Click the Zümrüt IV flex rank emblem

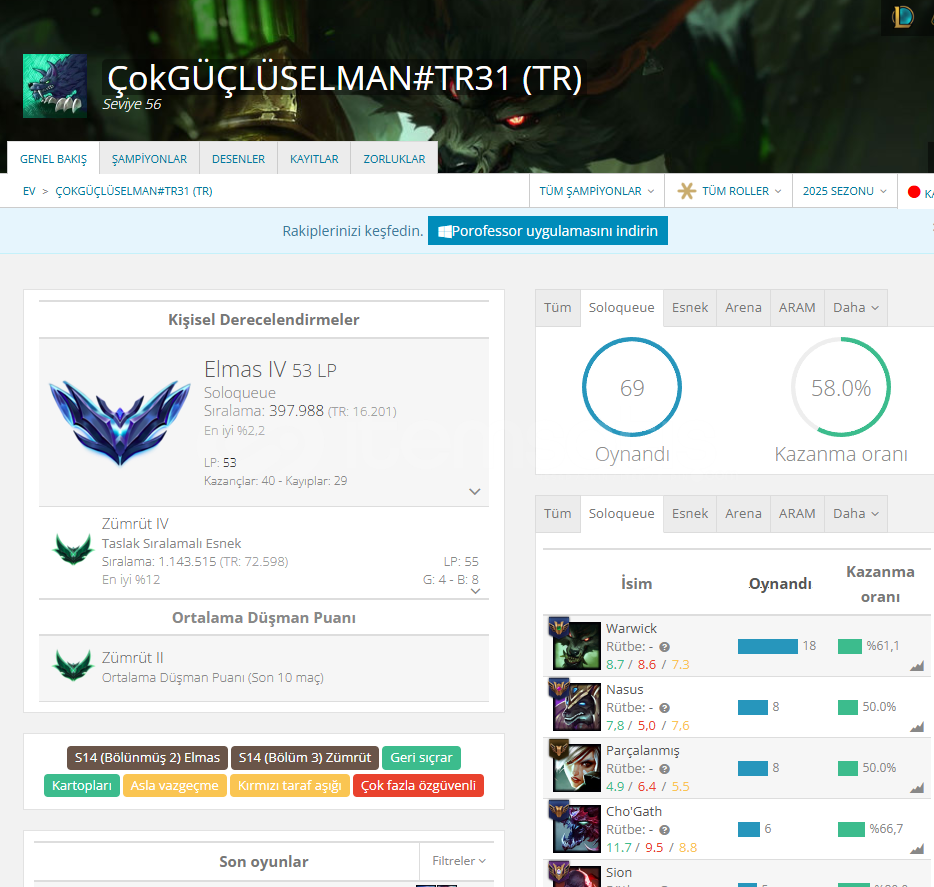pyautogui.click(x=73, y=549)
